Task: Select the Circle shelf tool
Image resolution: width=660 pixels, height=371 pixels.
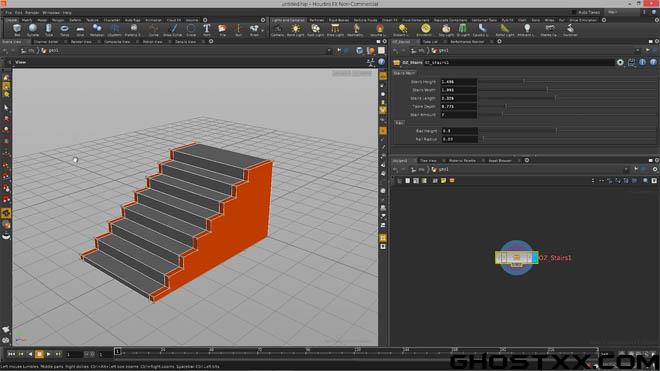Action: pos(191,30)
